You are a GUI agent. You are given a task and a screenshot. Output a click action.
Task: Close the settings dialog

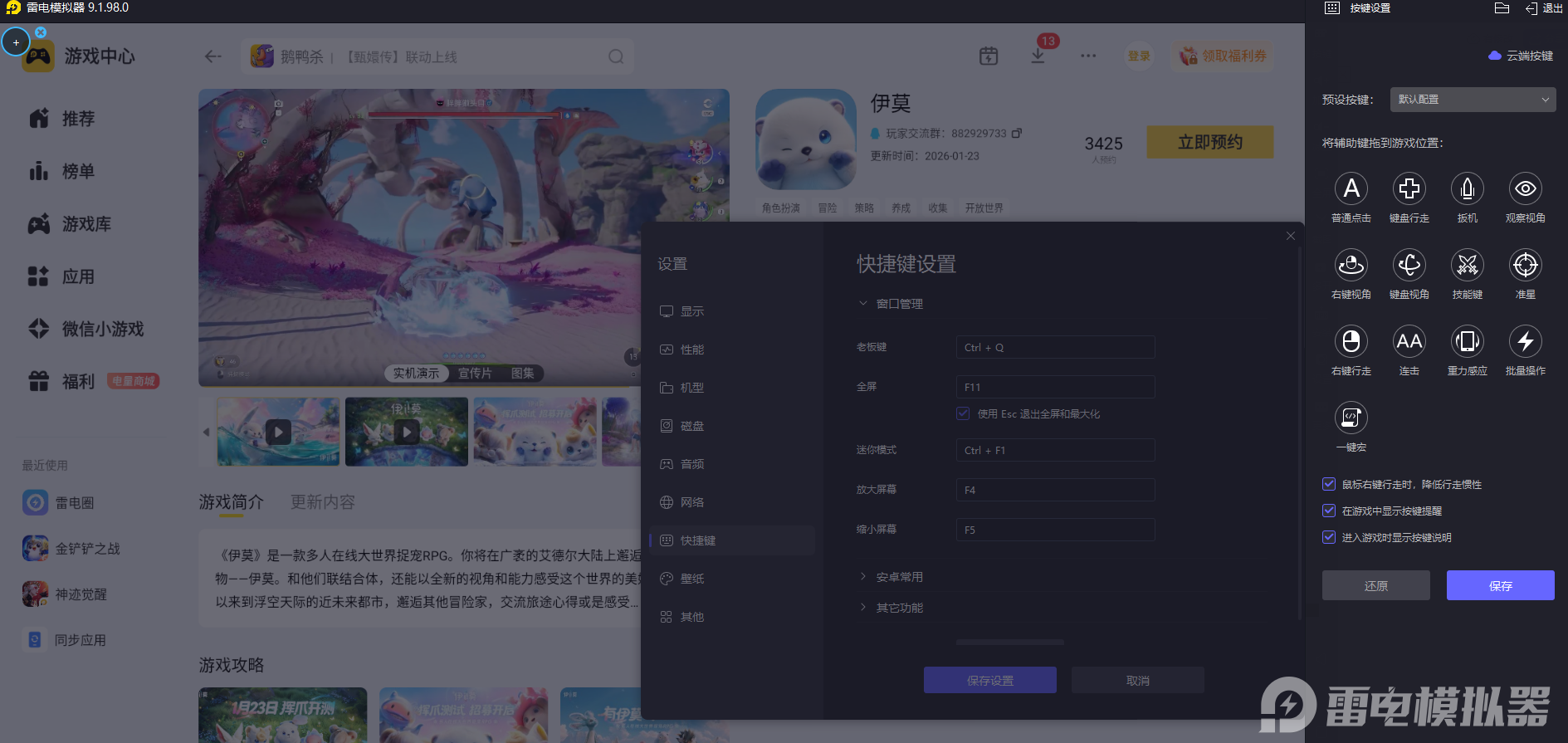(x=1291, y=236)
